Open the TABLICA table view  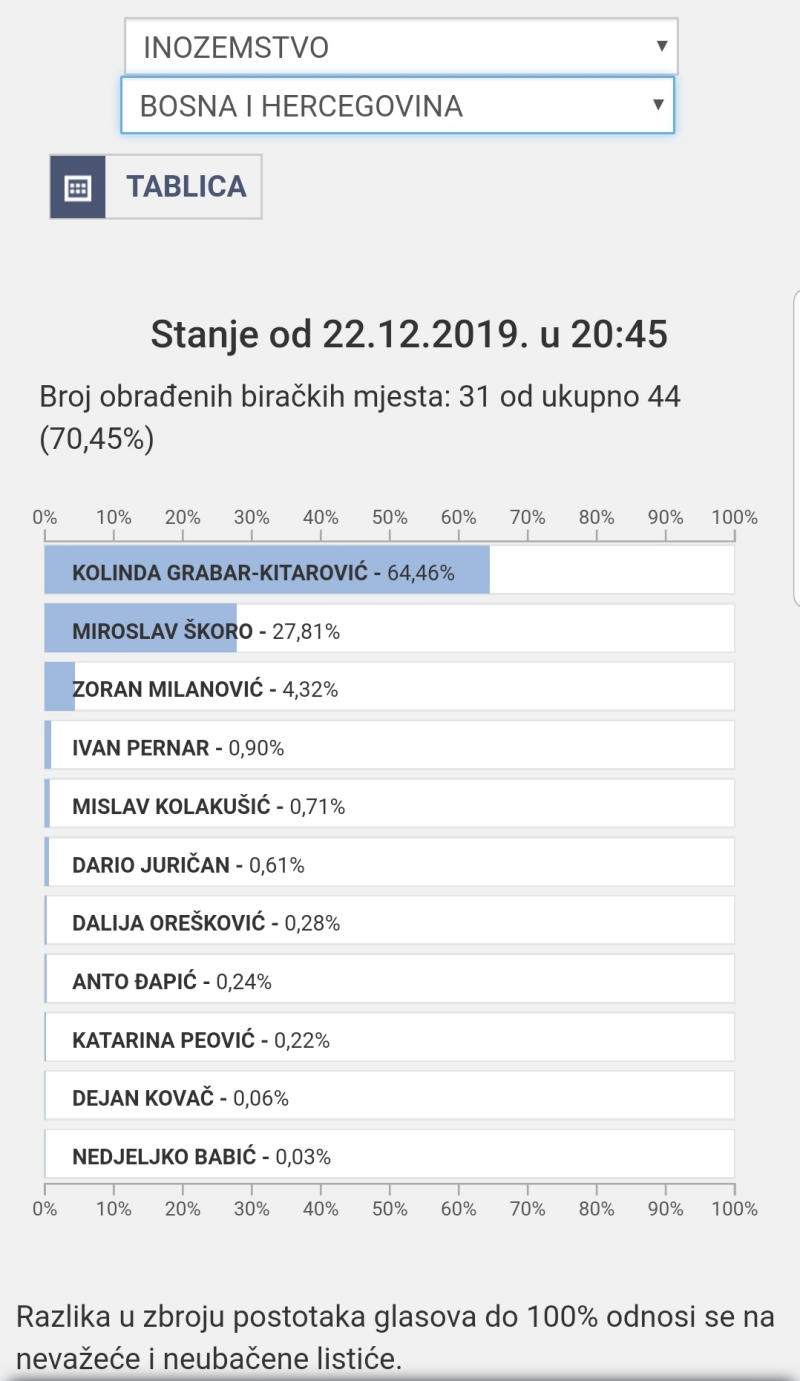click(x=156, y=187)
